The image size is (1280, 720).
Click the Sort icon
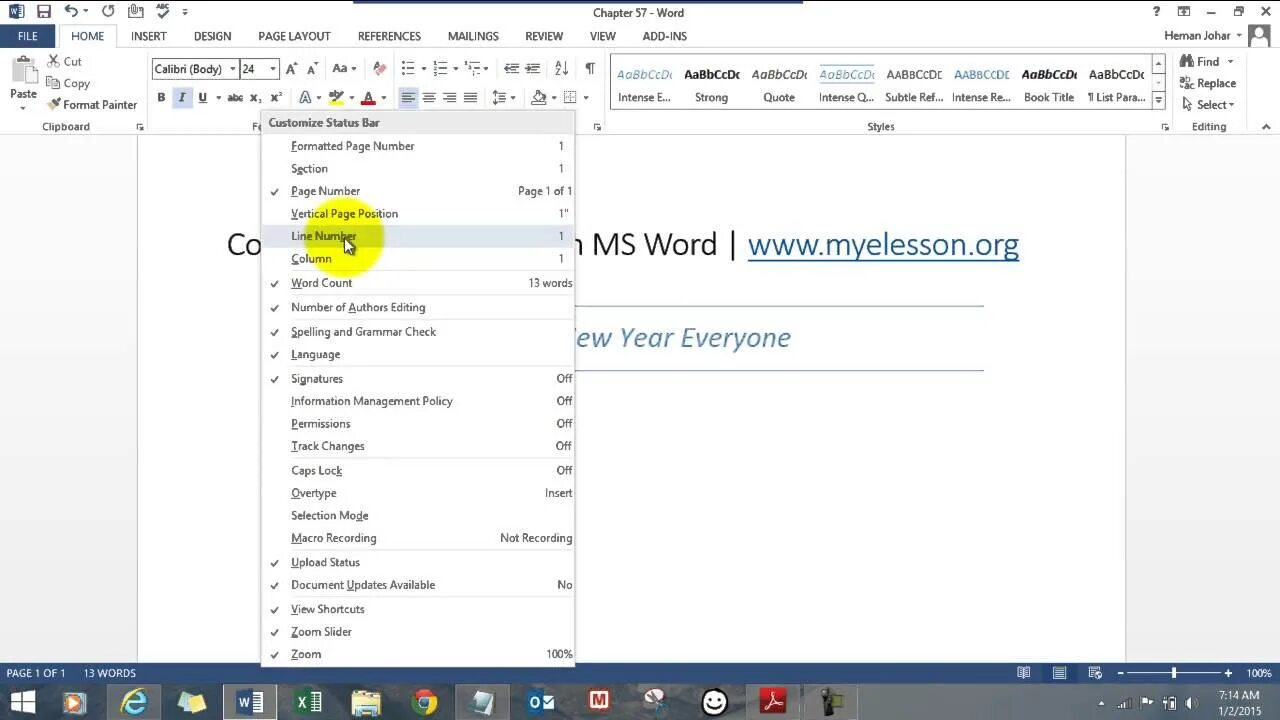[x=561, y=69]
